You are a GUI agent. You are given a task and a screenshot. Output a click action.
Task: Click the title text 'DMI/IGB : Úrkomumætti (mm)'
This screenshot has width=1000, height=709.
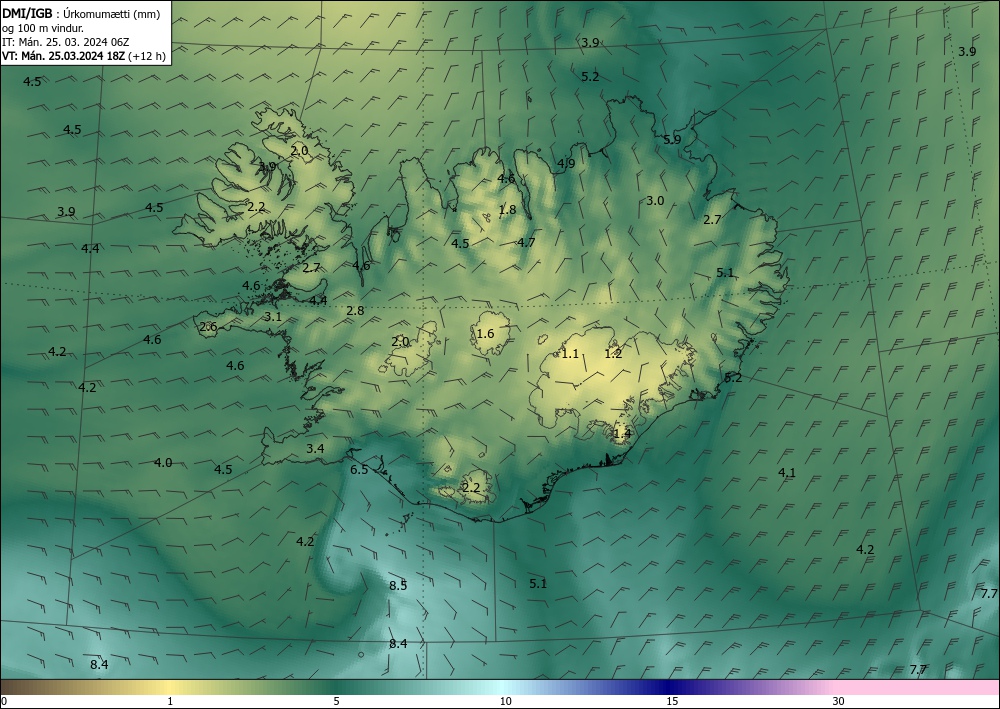pos(81,13)
